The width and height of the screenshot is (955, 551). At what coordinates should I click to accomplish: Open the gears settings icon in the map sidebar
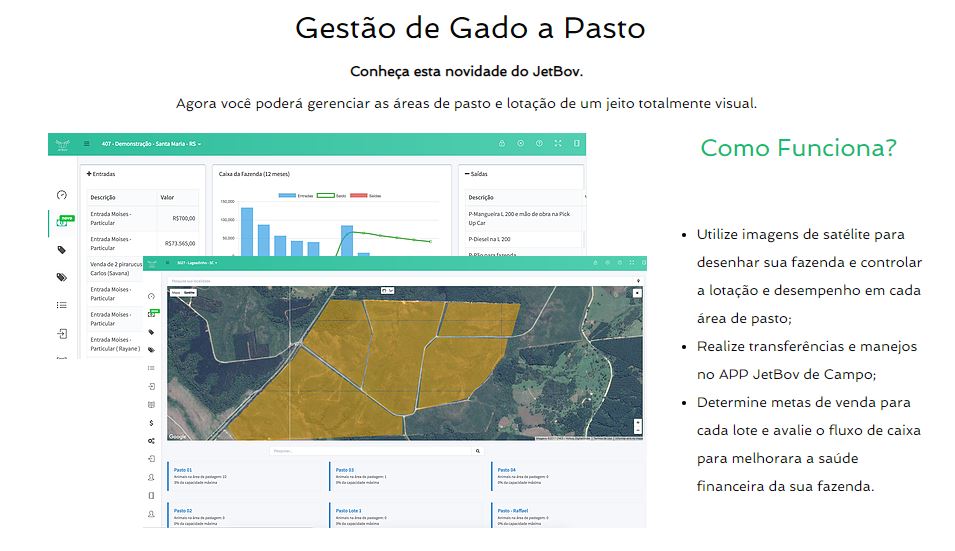[151, 441]
